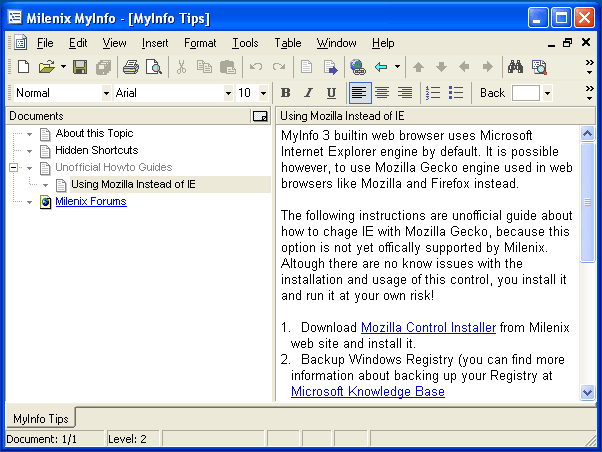The width and height of the screenshot is (602, 452).
Task: Open the Table menu
Action: tap(288, 43)
